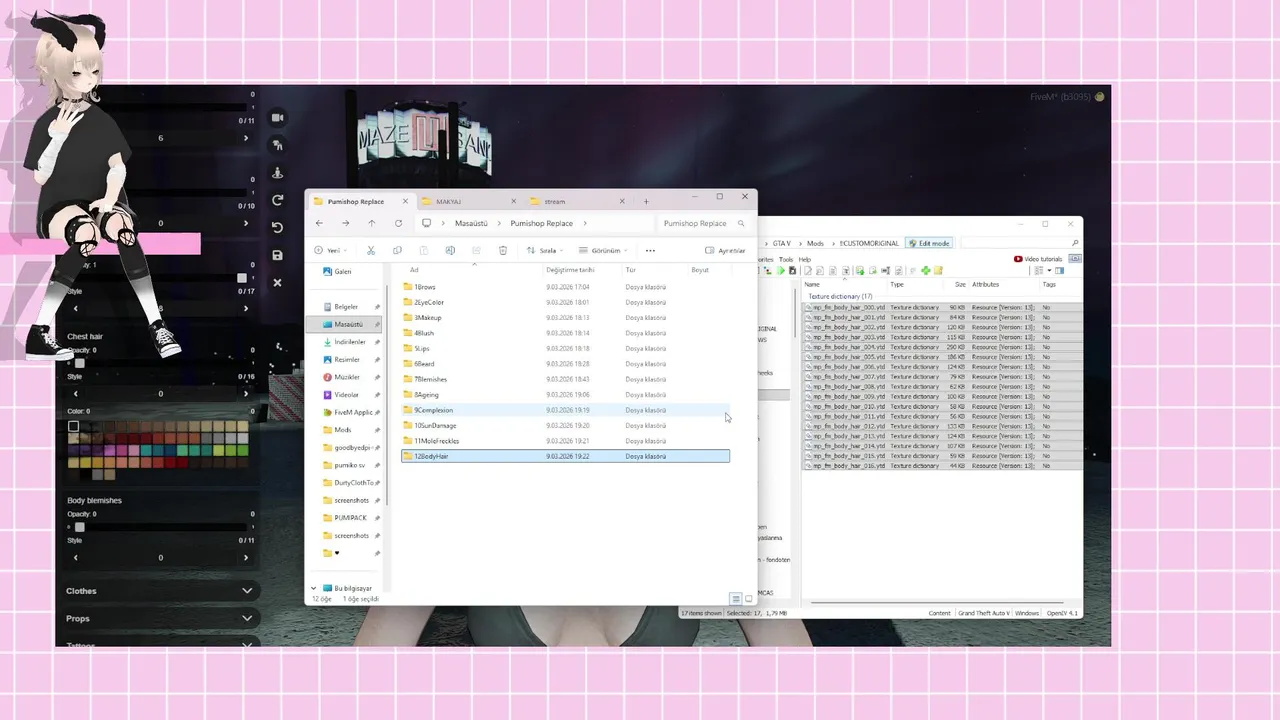1280x720 pixels.
Task: Open the three-dots more options in Explorer
Action: point(650,250)
